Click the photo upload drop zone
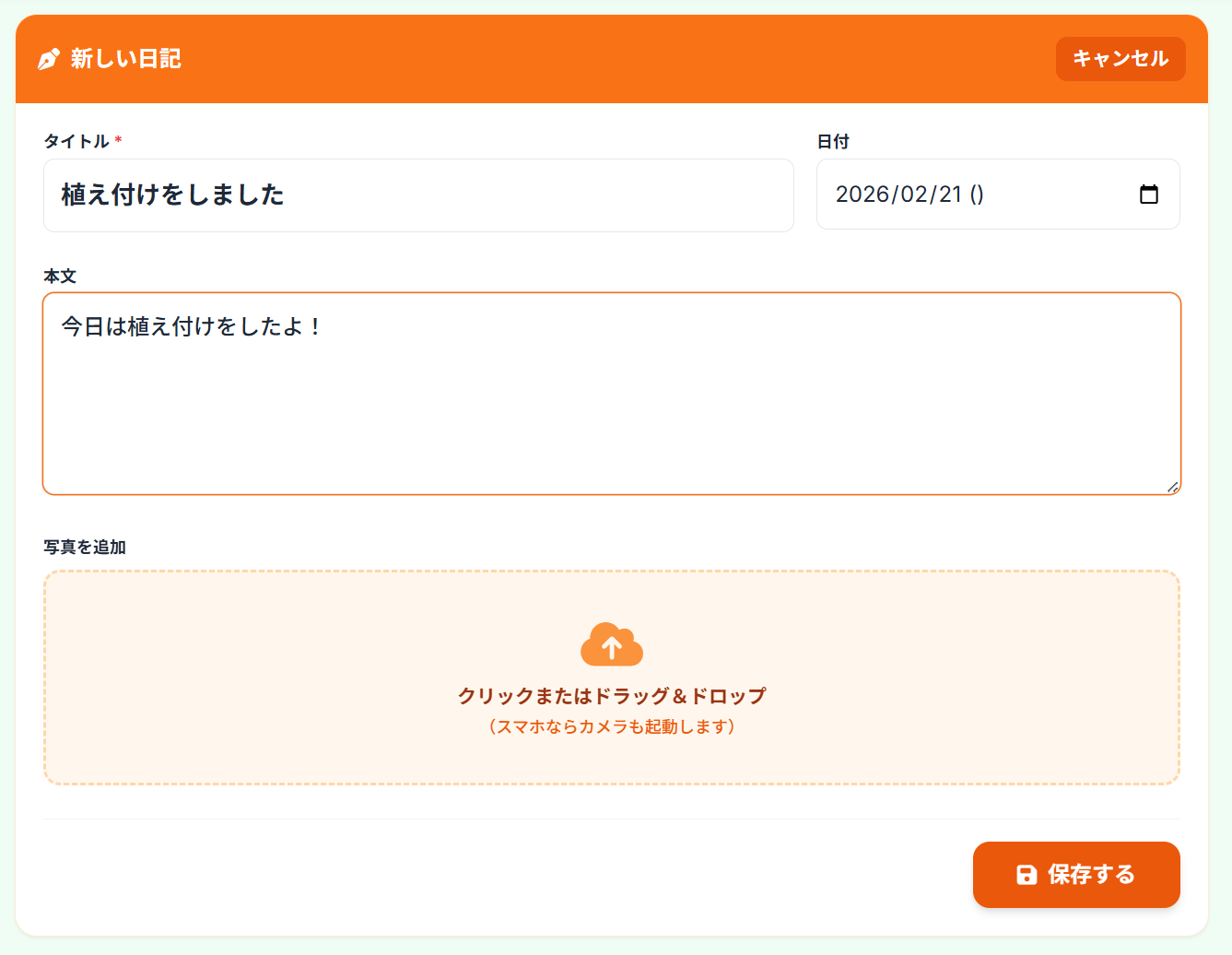 coord(612,676)
